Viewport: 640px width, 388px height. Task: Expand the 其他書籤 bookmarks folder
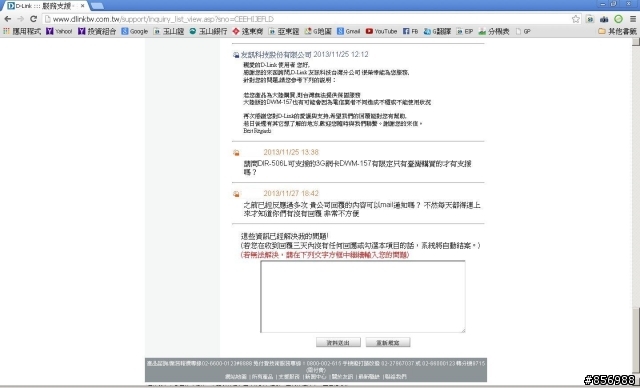(x=617, y=31)
